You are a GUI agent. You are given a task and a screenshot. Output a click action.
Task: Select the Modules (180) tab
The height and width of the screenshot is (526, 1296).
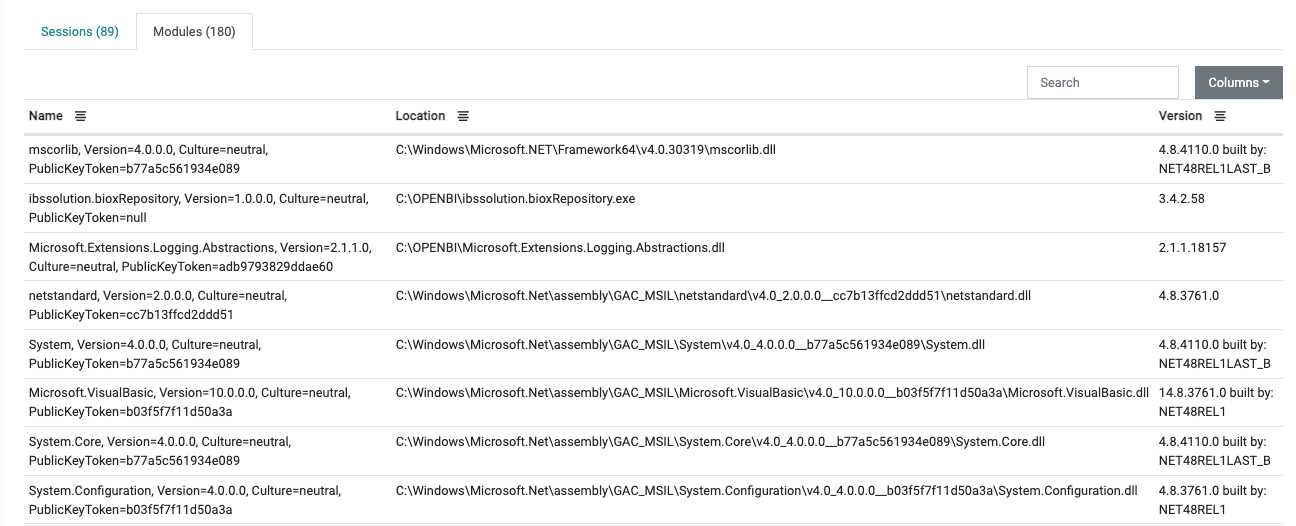(194, 32)
